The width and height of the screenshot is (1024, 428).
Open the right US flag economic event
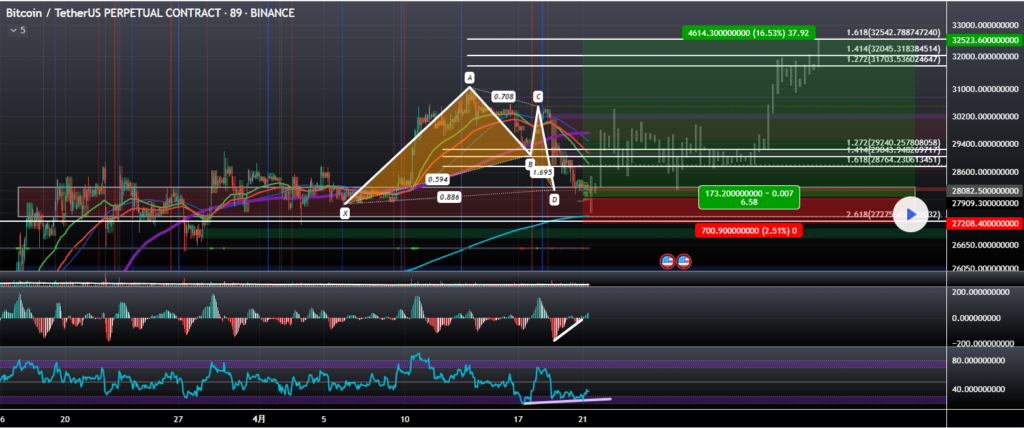tap(684, 261)
